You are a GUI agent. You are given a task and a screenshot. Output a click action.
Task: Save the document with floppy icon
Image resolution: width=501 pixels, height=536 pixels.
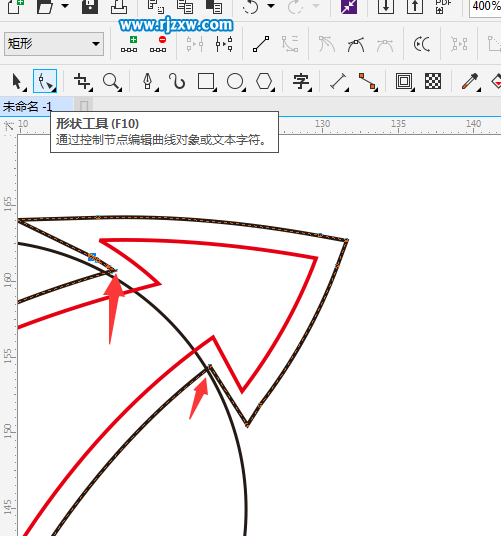(x=90, y=6)
